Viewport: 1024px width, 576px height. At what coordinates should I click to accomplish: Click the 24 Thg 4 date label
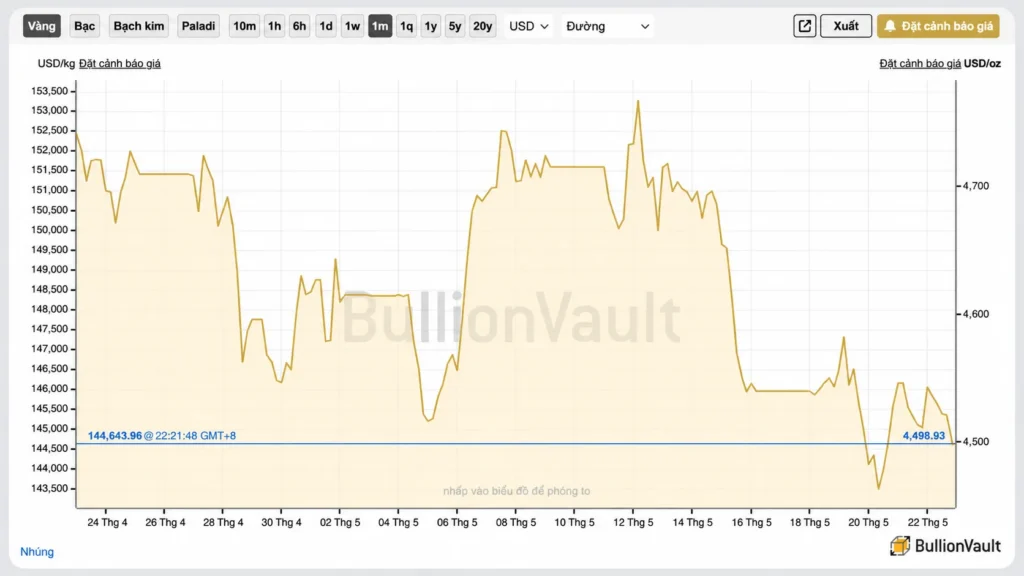coord(107,522)
